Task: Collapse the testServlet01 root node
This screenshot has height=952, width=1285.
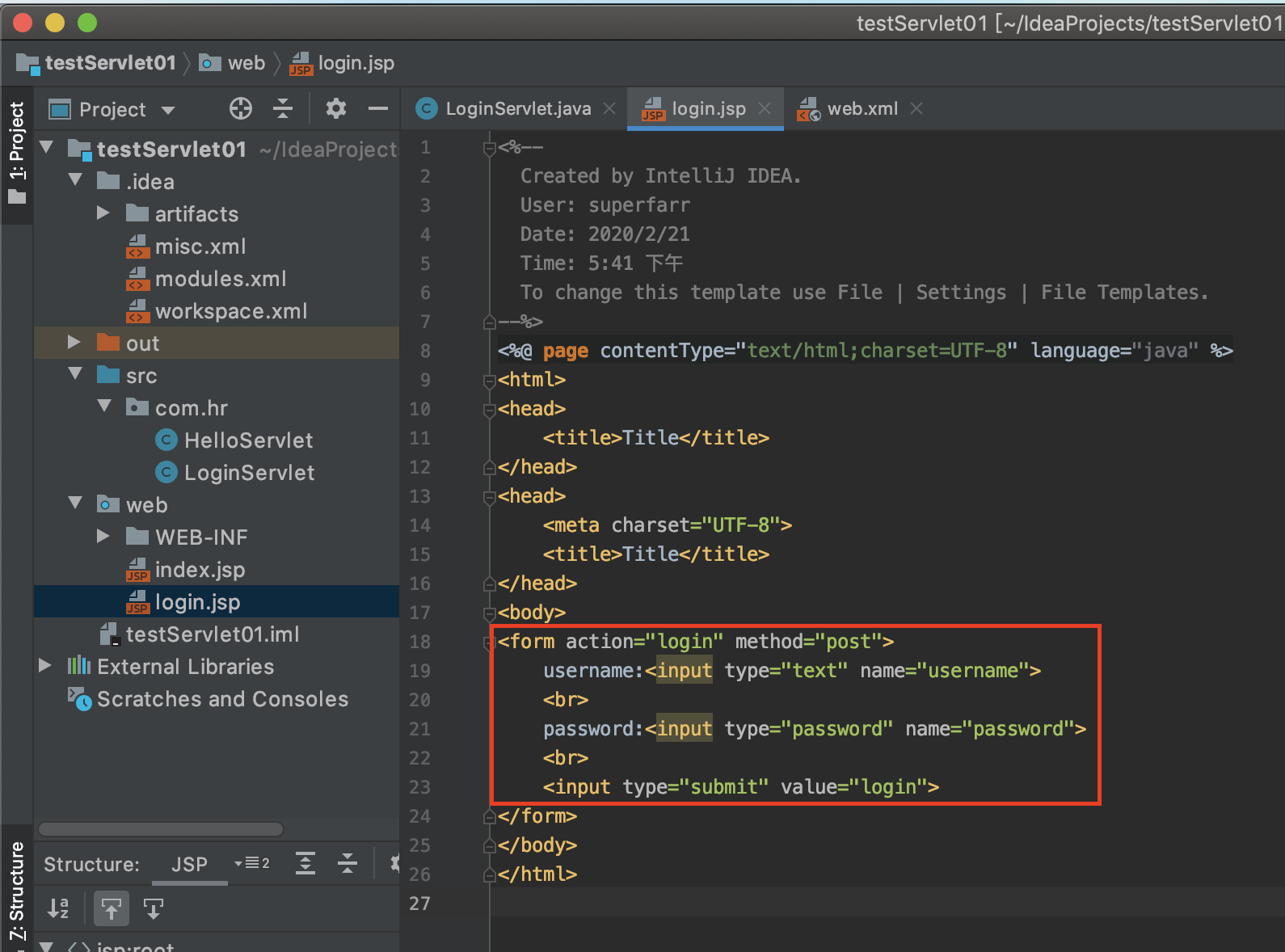Action: tap(47, 148)
